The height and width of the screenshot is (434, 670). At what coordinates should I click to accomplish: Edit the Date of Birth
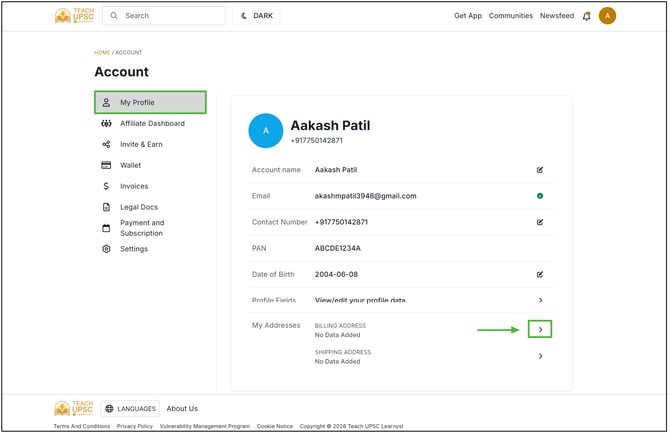(x=542, y=275)
